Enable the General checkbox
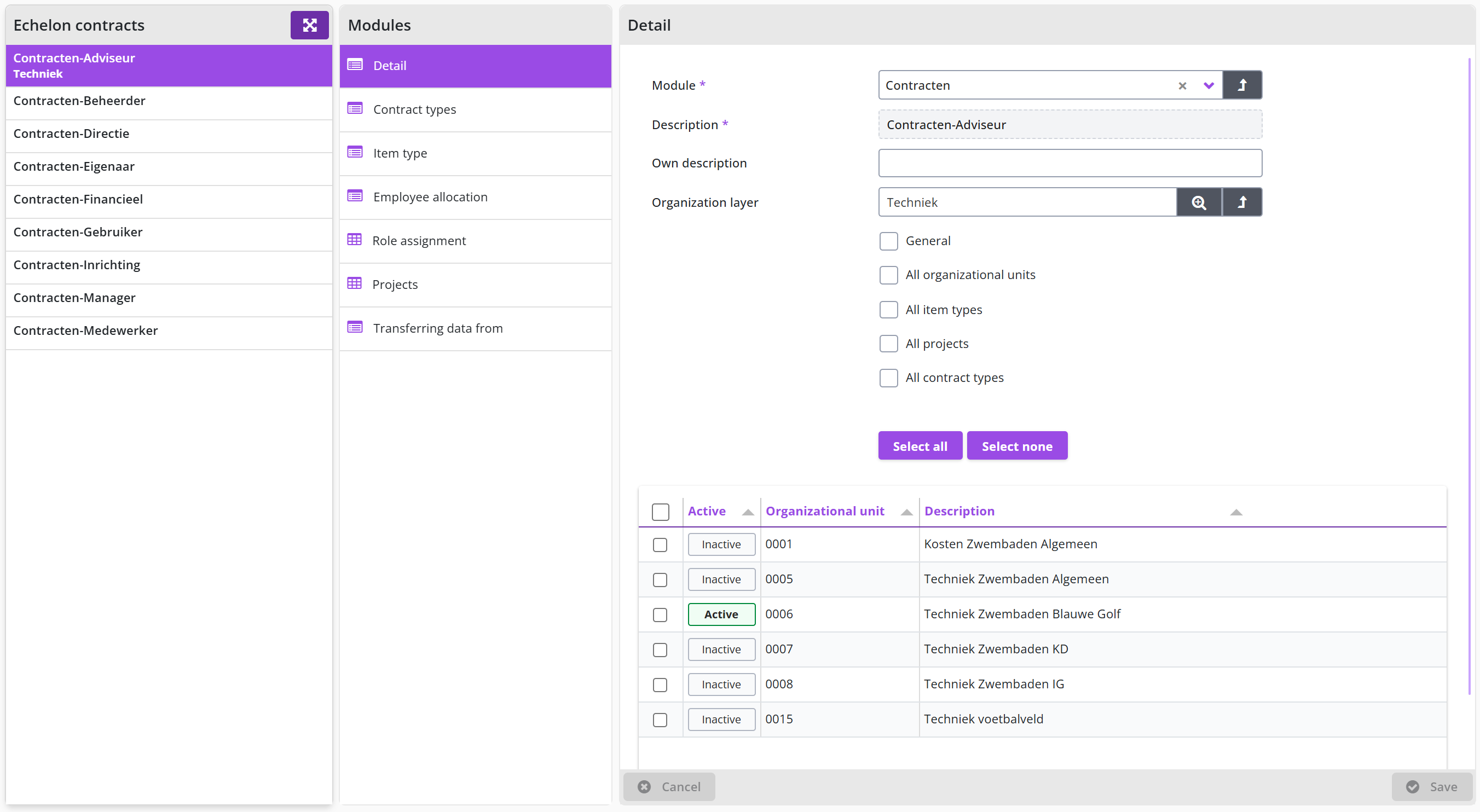 888,241
